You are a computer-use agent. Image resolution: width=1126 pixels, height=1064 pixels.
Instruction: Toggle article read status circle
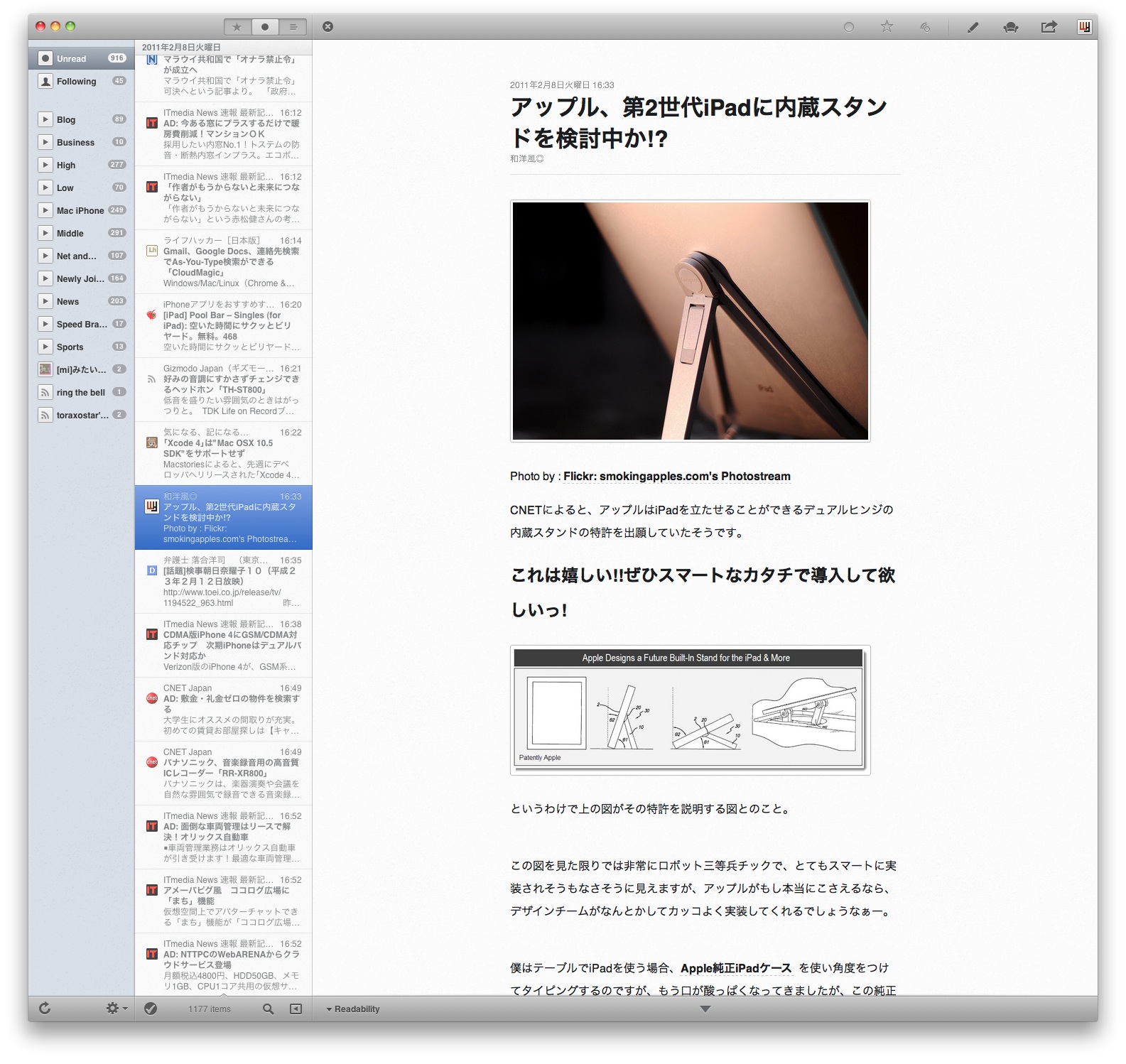pos(848,27)
